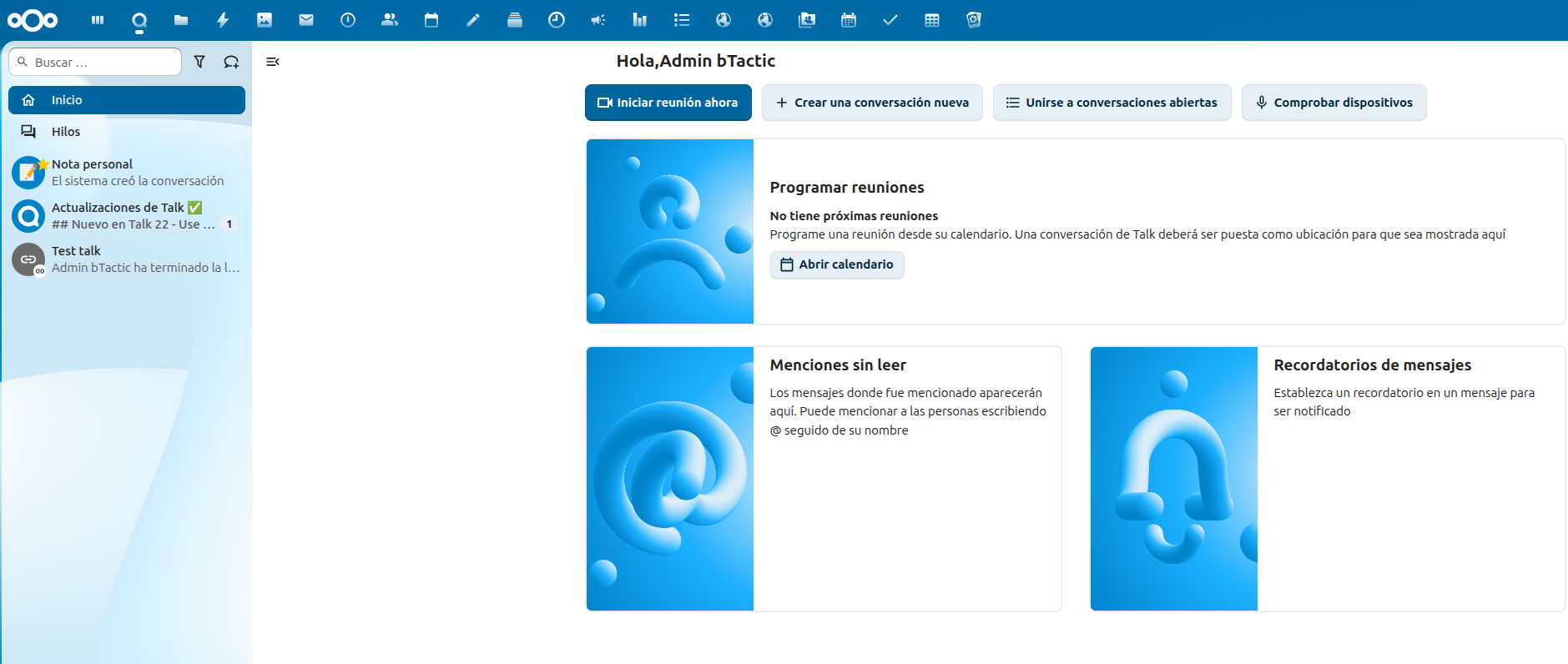Open the Mail envelope icon
Viewport: 1568px width, 664px height.
click(306, 20)
